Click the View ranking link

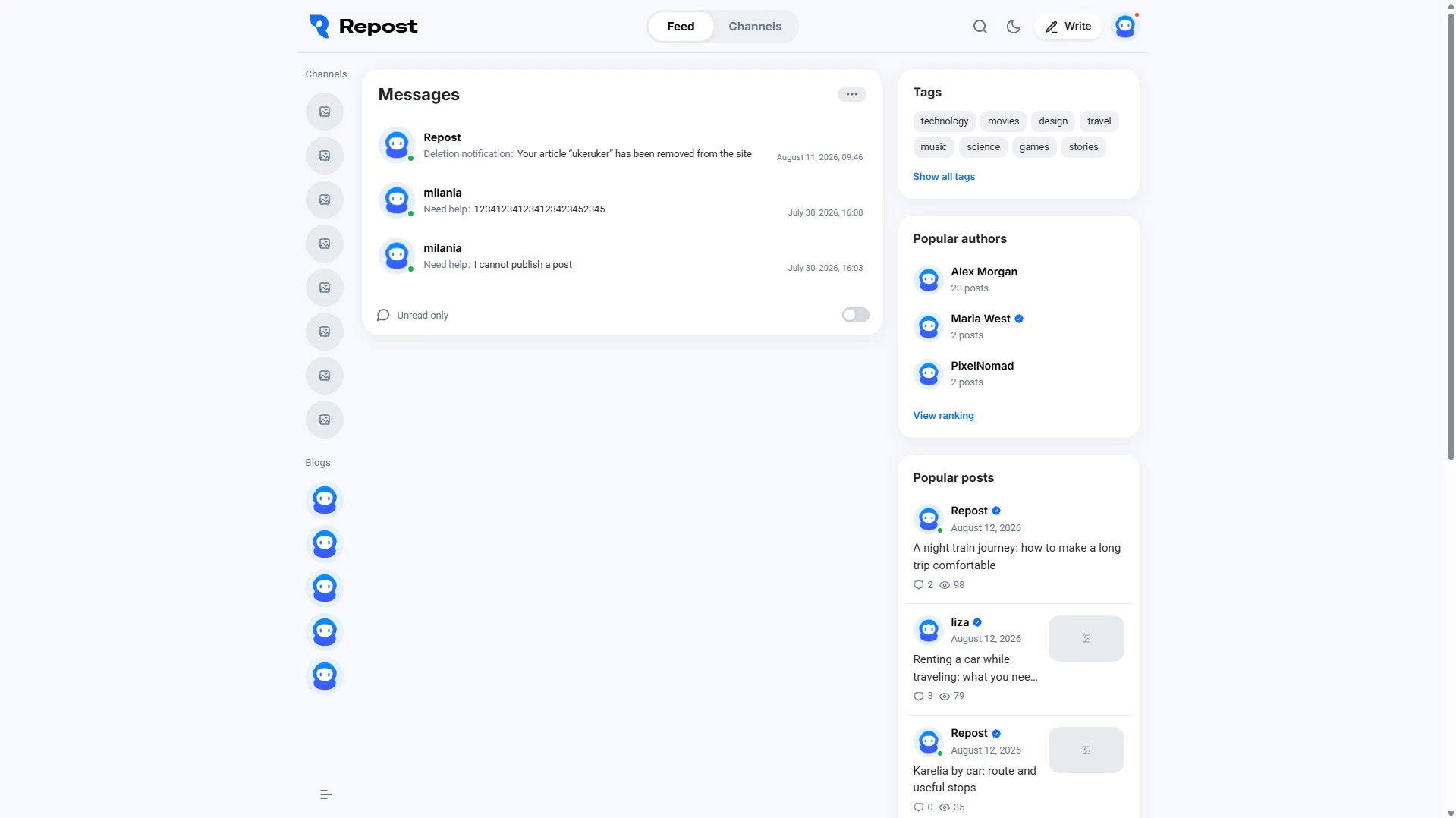(x=943, y=416)
